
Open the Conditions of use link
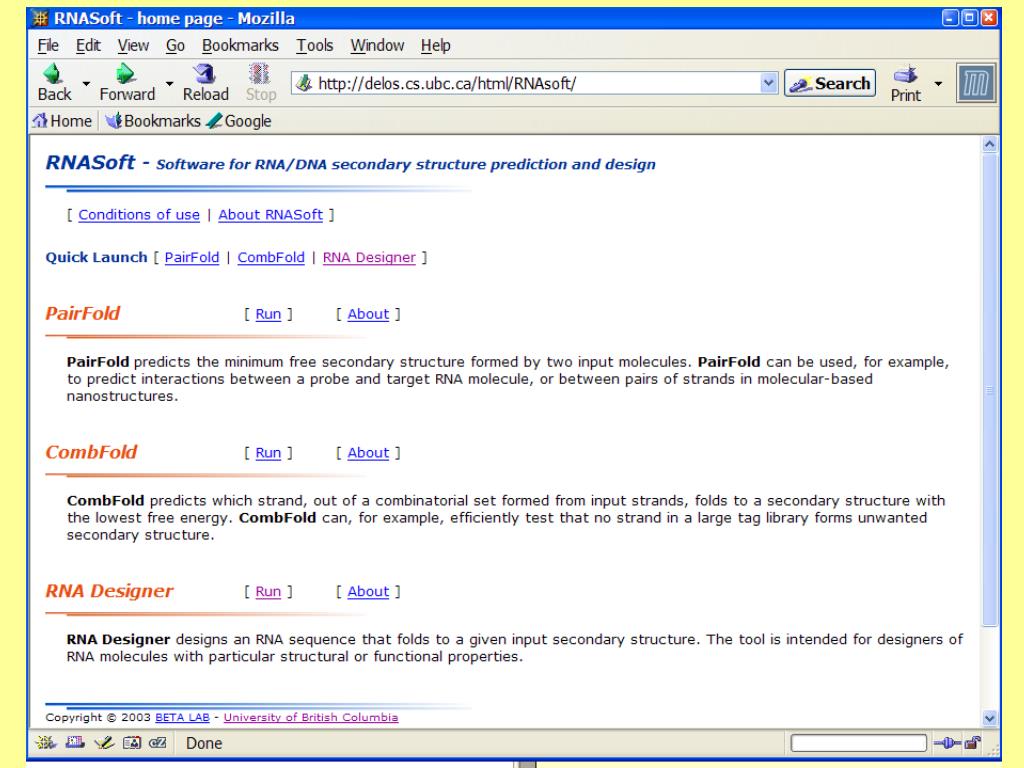pyautogui.click(x=139, y=215)
